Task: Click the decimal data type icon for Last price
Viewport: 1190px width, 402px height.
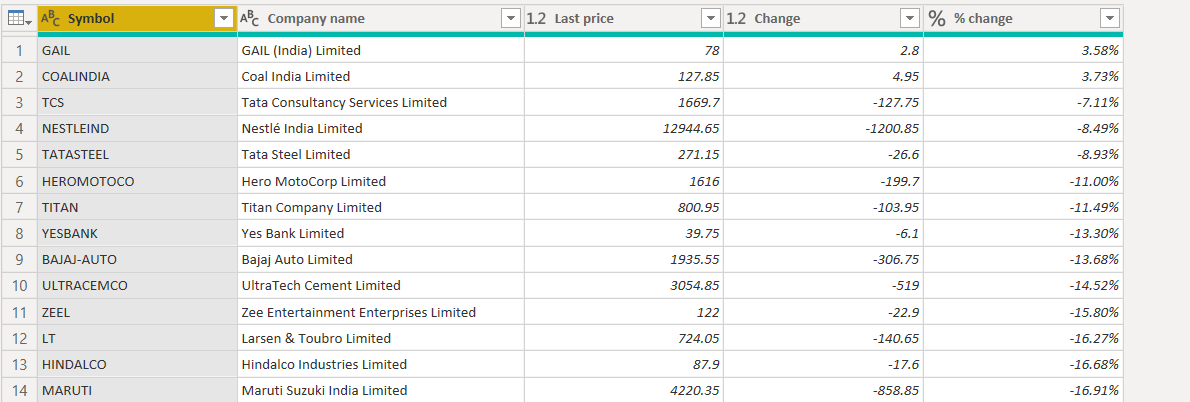Action: [536, 18]
